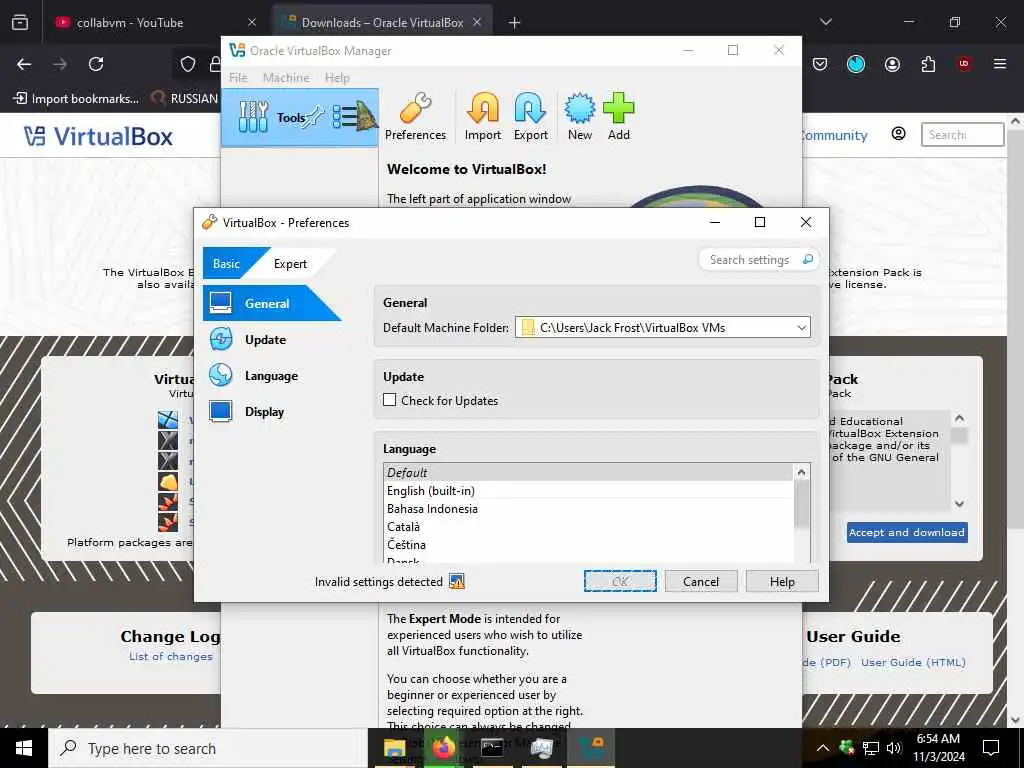Click the Export appliance icon

[x=530, y=116]
